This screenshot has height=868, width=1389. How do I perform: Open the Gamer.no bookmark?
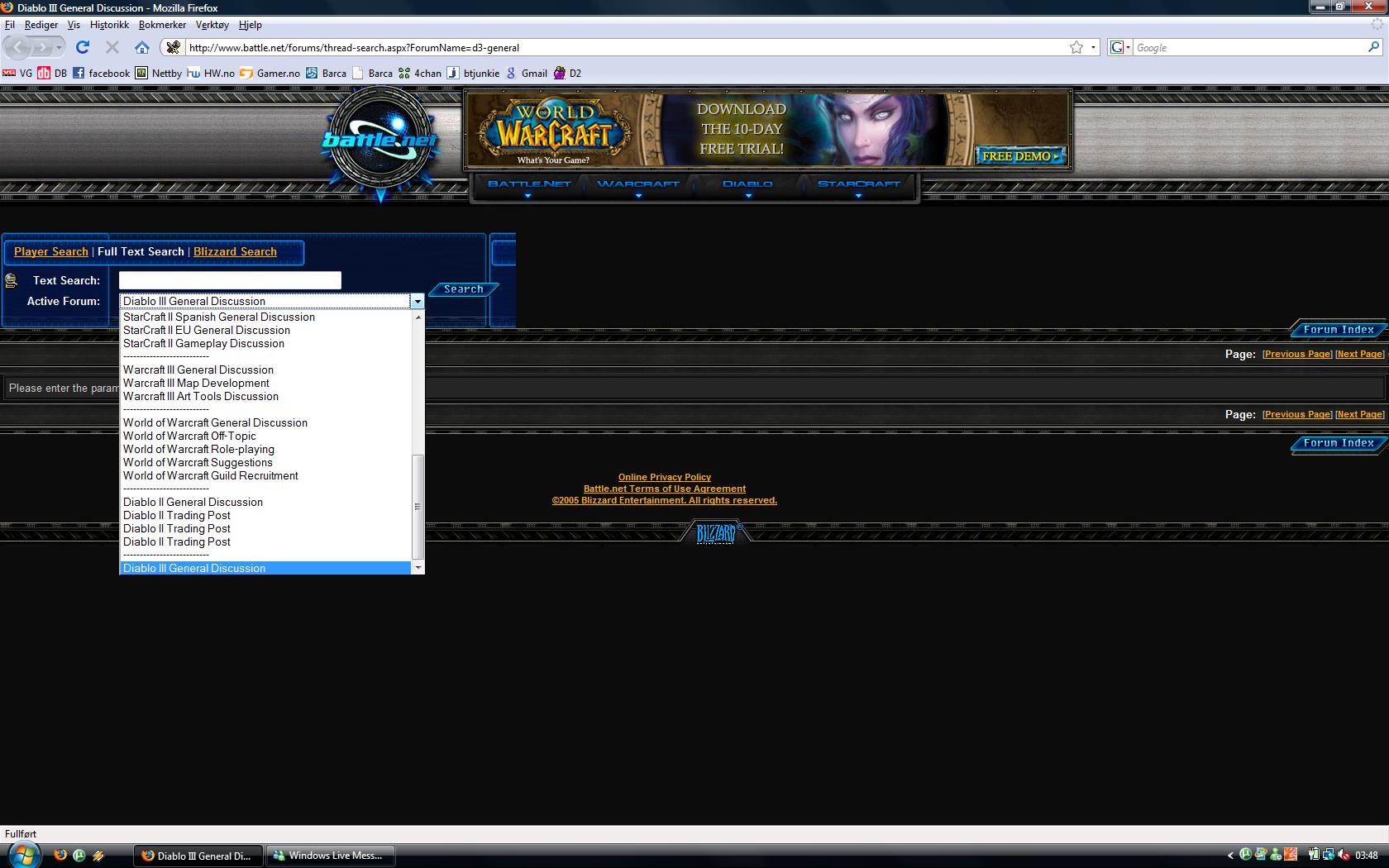[x=270, y=73]
